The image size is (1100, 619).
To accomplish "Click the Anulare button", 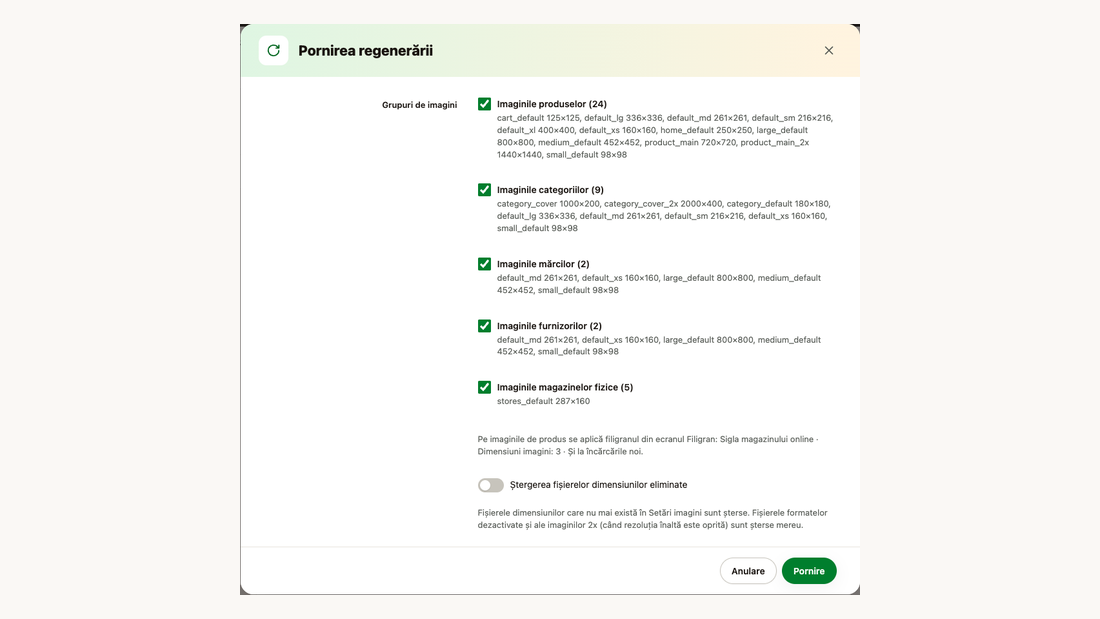I will click(748, 571).
